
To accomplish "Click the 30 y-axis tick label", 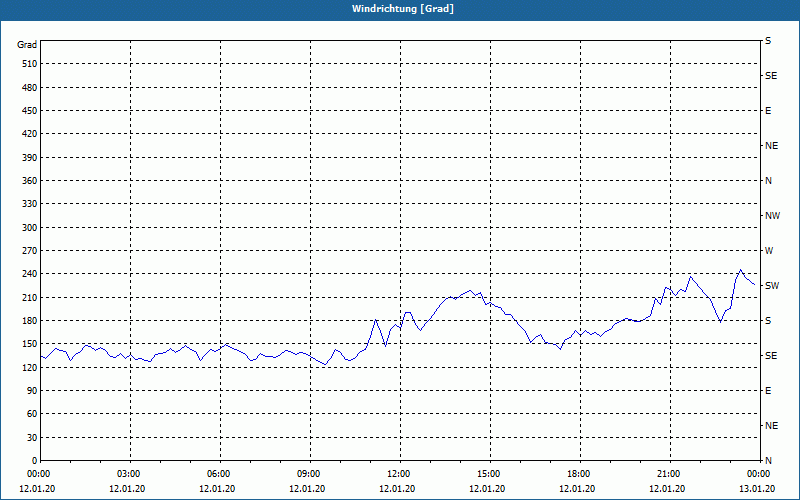I will [x=32, y=438].
